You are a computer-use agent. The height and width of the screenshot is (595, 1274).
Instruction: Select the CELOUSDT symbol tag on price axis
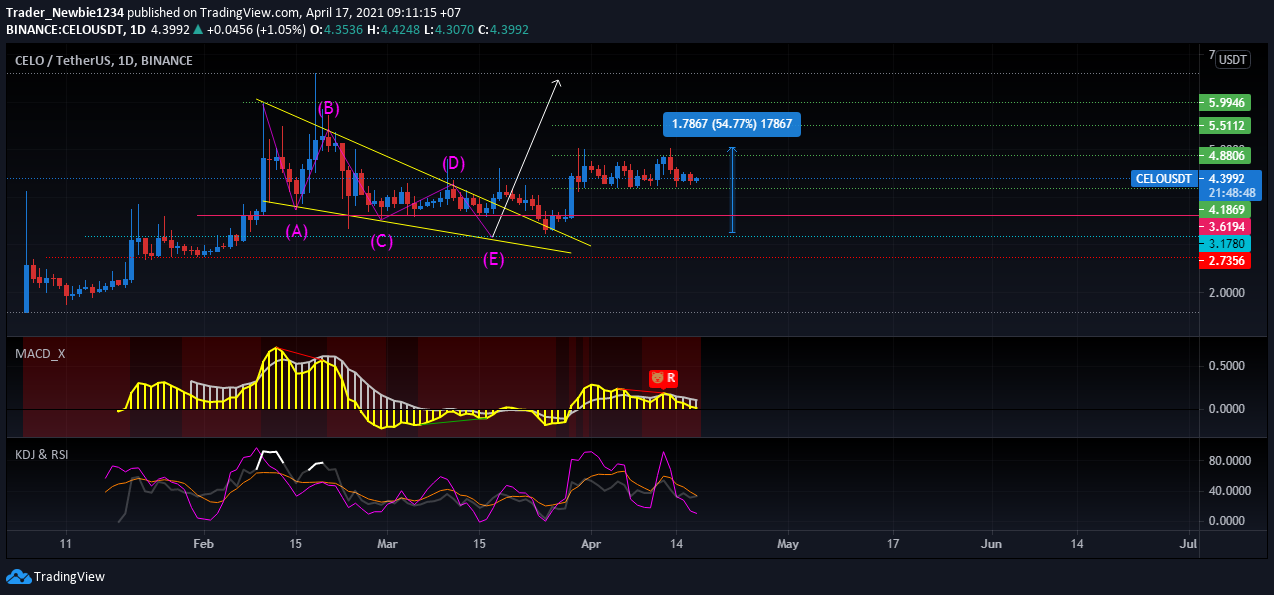pos(1164,179)
